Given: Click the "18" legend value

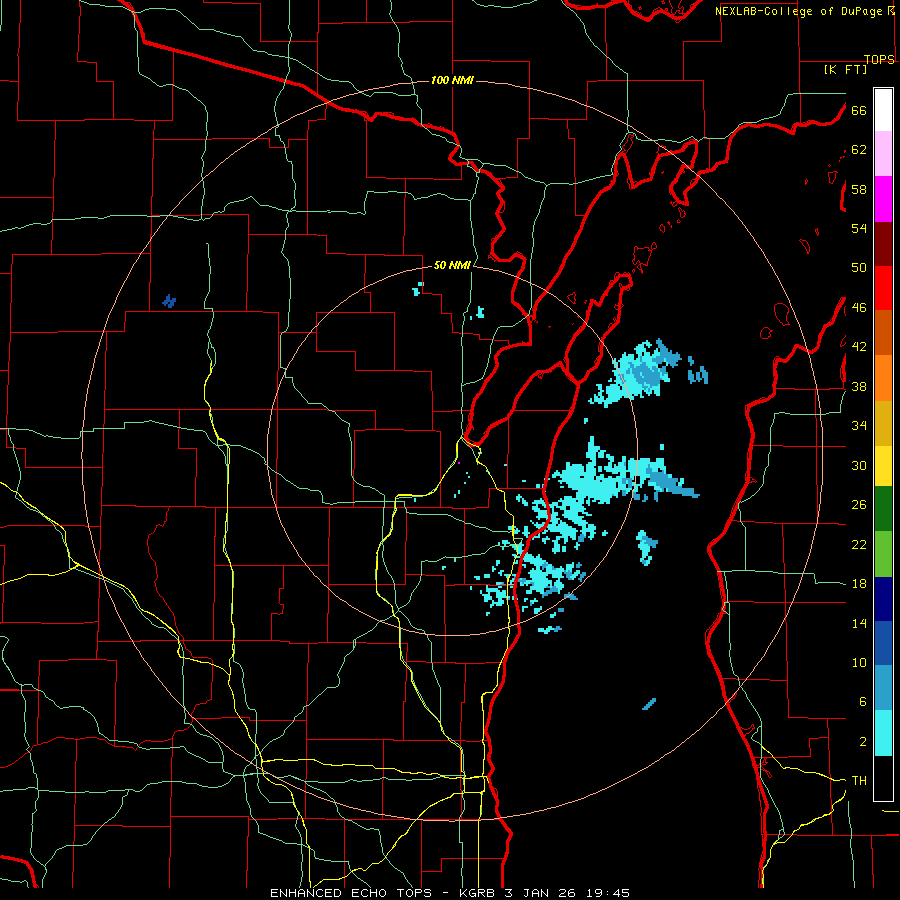Looking at the screenshot, I should 859,584.
